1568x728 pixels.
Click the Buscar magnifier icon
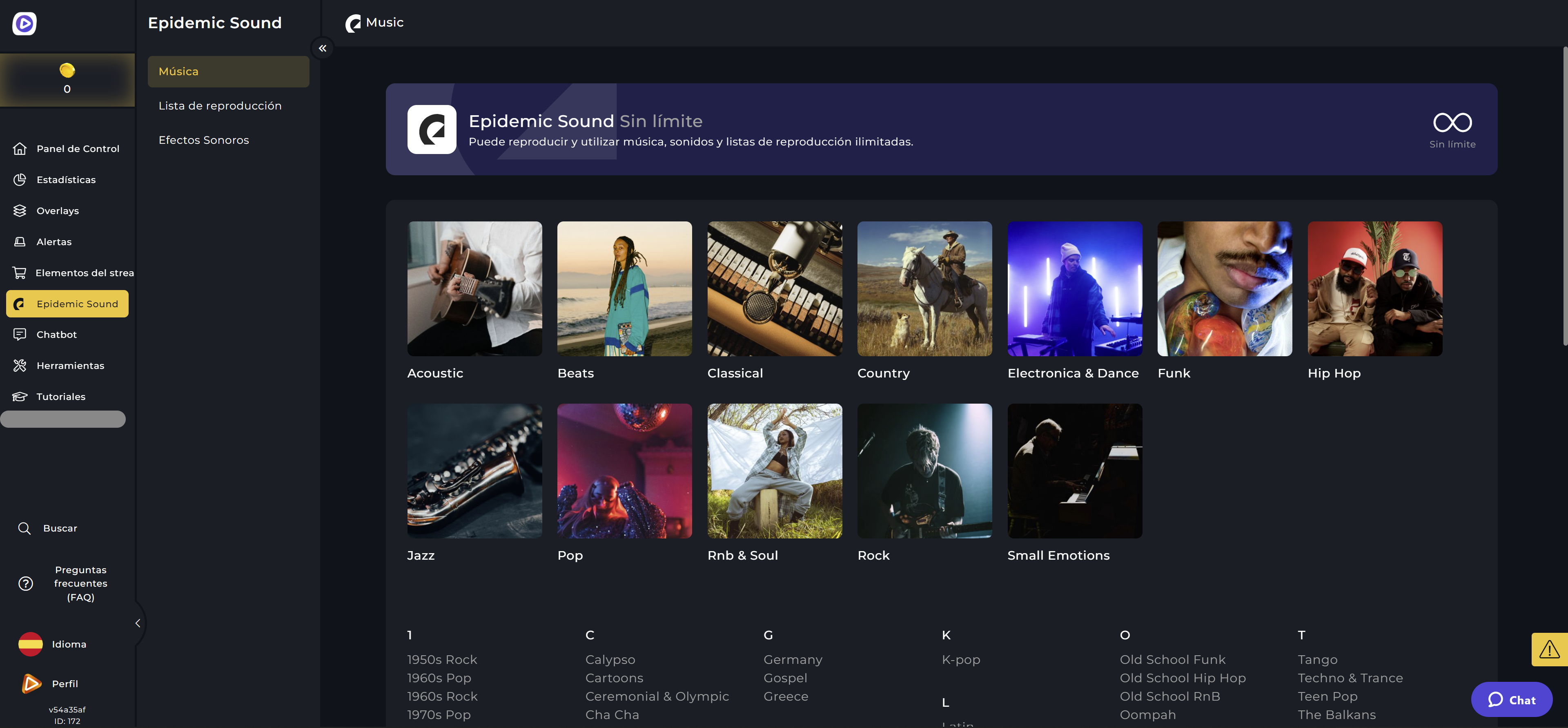(x=24, y=528)
